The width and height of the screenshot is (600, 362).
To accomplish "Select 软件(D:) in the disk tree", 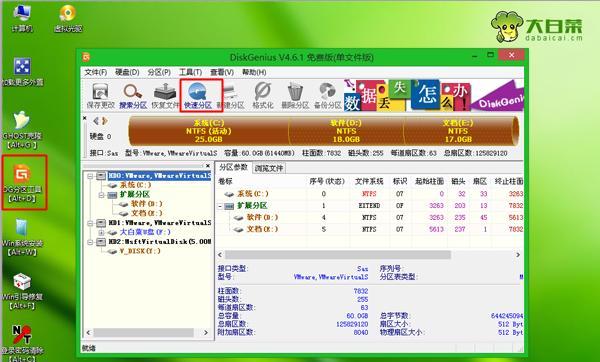I will click(146, 204).
